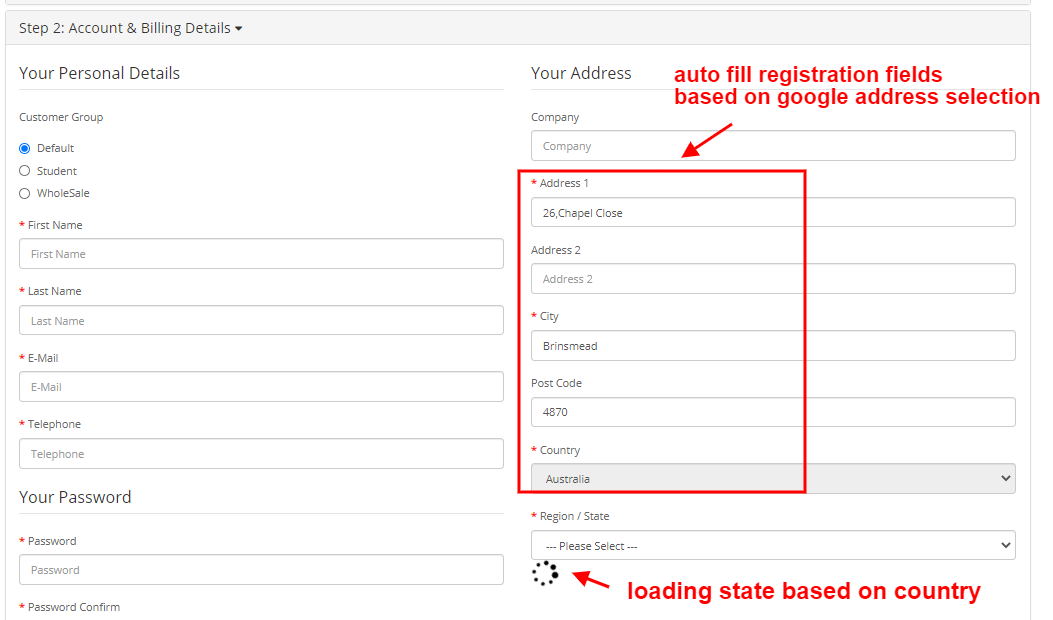The height and width of the screenshot is (620, 1053).
Task: Click the First Name input field
Action: click(261, 254)
